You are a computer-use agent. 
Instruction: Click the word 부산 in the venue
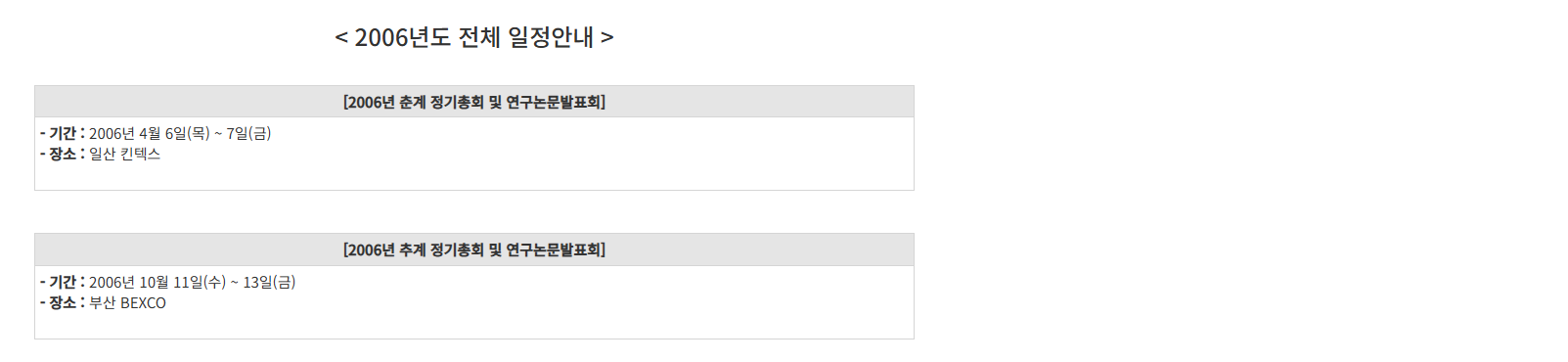tap(102, 302)
